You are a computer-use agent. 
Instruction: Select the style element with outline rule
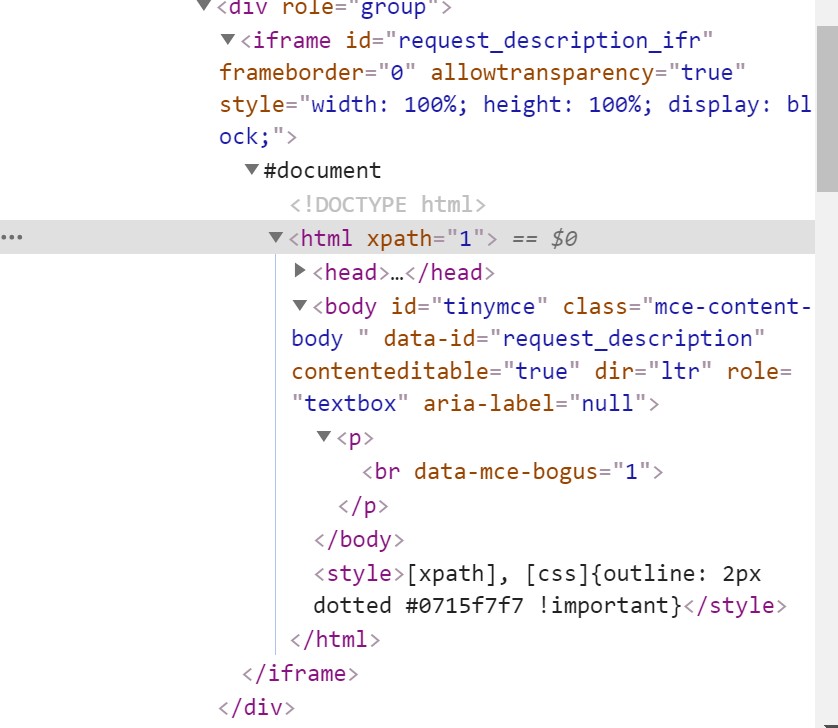[x=361, y=574]
